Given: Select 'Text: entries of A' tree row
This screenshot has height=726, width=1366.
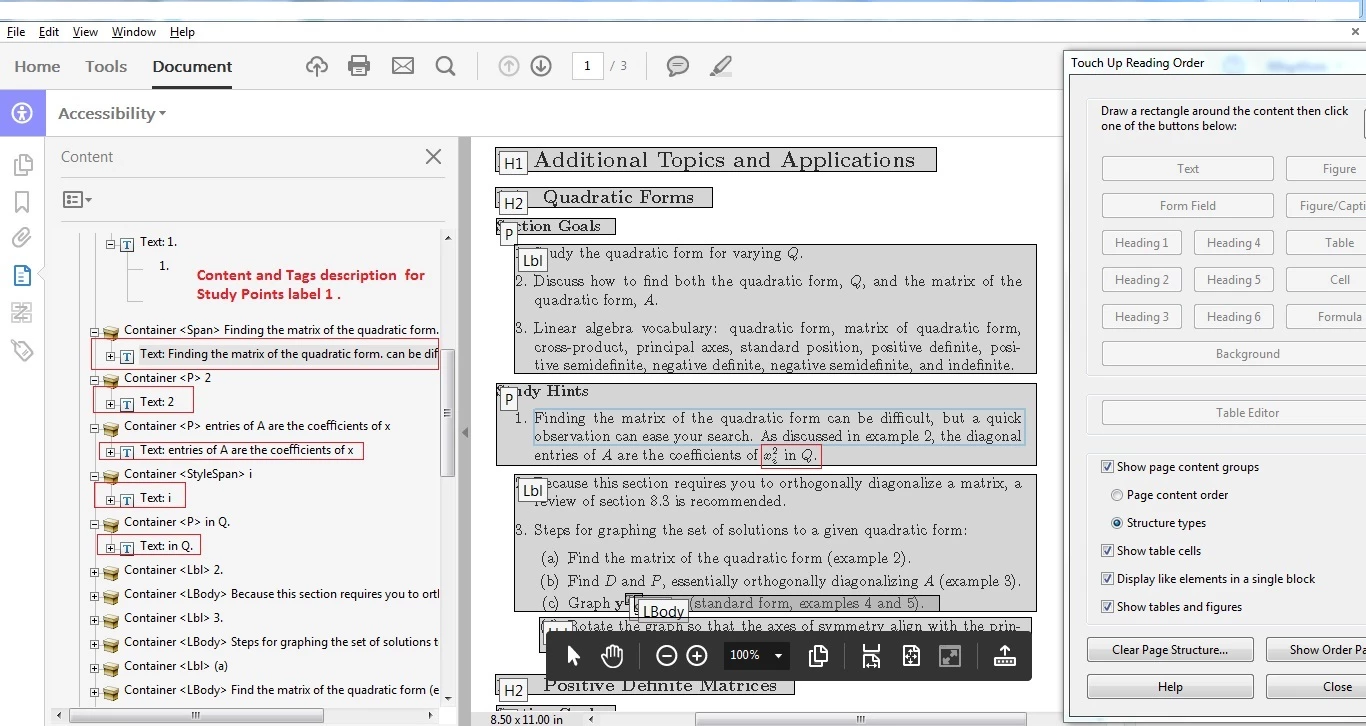Looking at the screenshot, I should [x=246, y=450].
